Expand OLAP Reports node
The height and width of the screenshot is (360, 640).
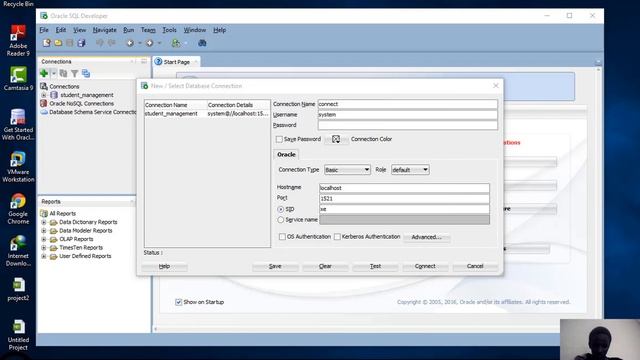44,239
